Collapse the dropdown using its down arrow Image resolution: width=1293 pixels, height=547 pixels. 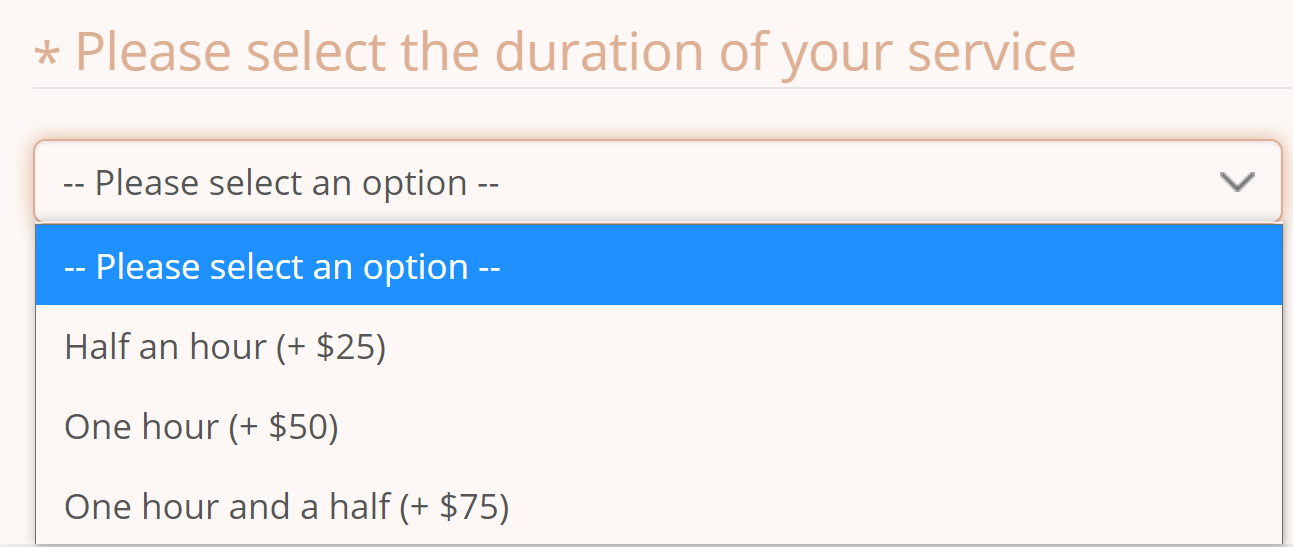(x=1237, y=182)
